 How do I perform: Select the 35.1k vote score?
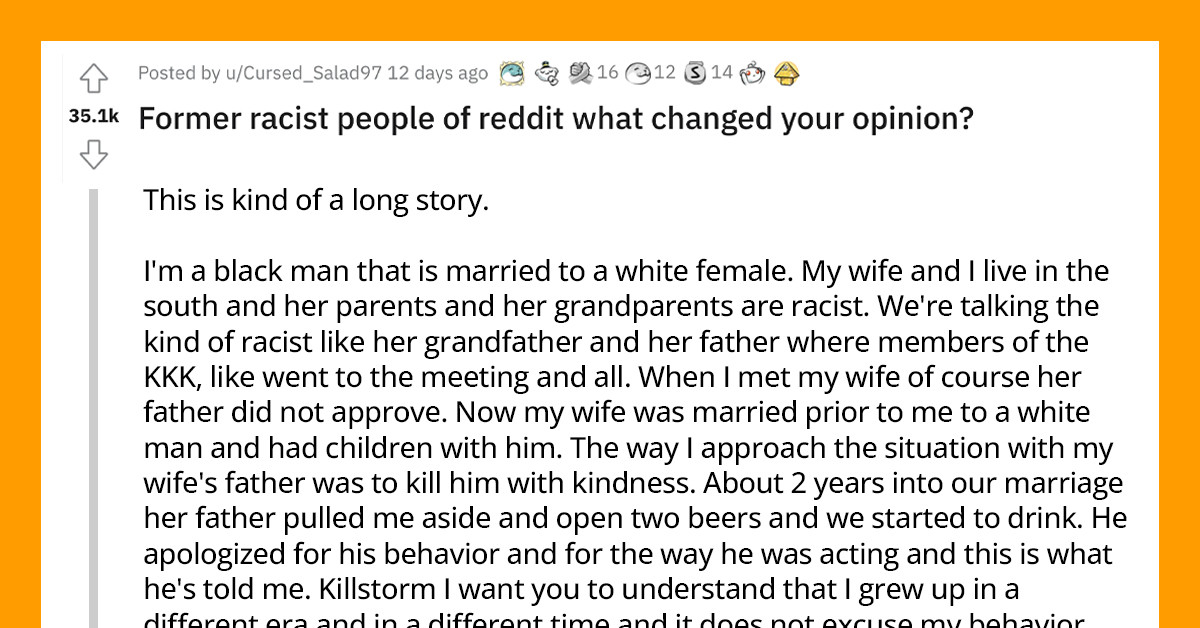[93, 116]
